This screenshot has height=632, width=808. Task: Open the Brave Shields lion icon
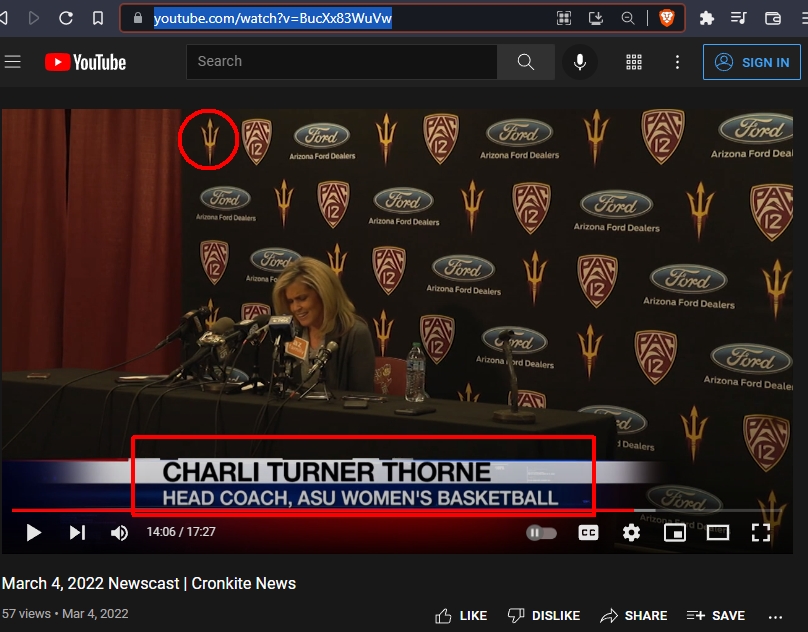(x=667, y=18)
